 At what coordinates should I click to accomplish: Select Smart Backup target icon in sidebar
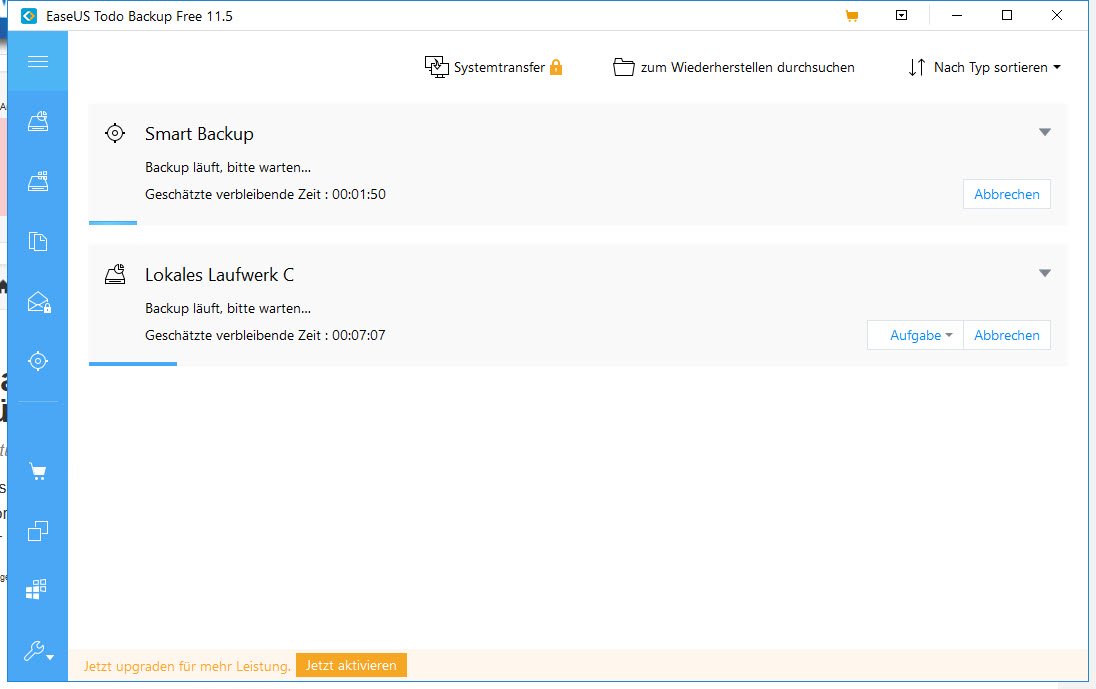pyautogui.click(x=38, y=361)
